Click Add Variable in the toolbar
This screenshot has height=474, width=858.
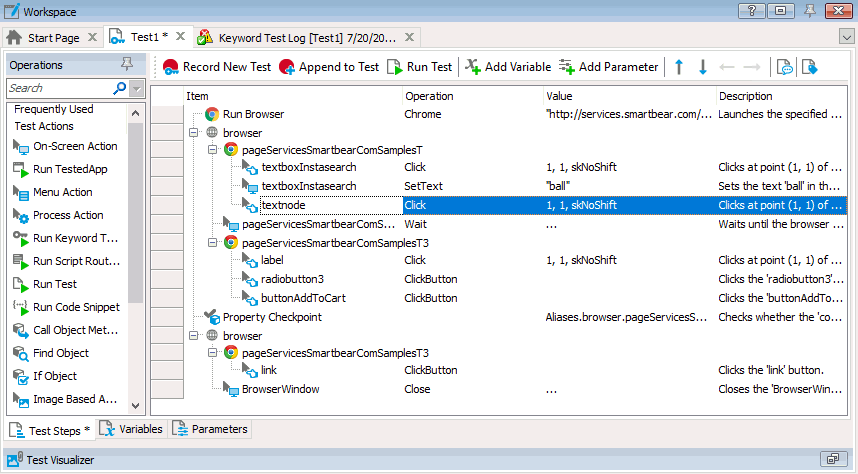(x=507, y=67)
